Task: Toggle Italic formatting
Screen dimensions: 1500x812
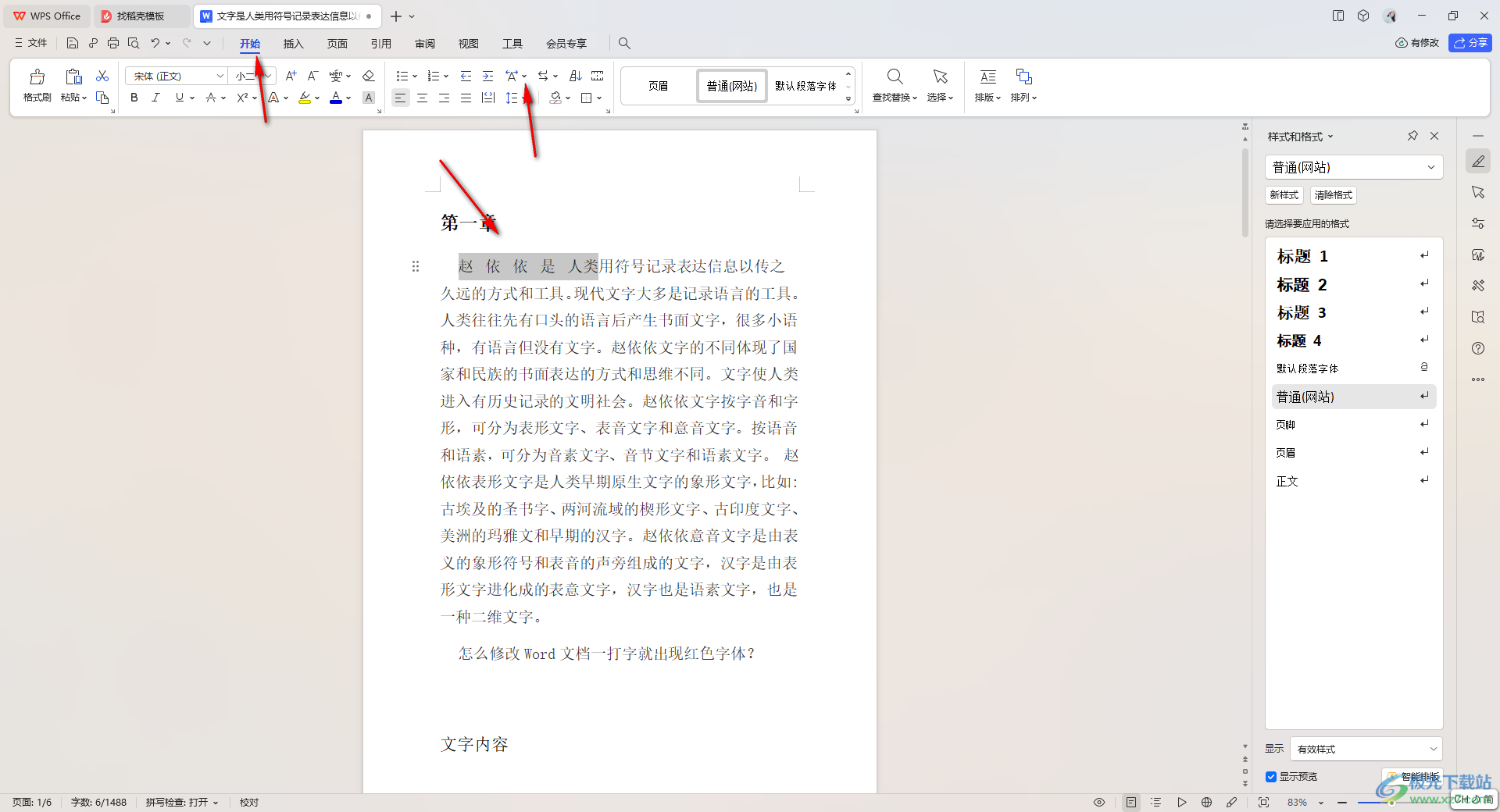Action: point(156,98)
